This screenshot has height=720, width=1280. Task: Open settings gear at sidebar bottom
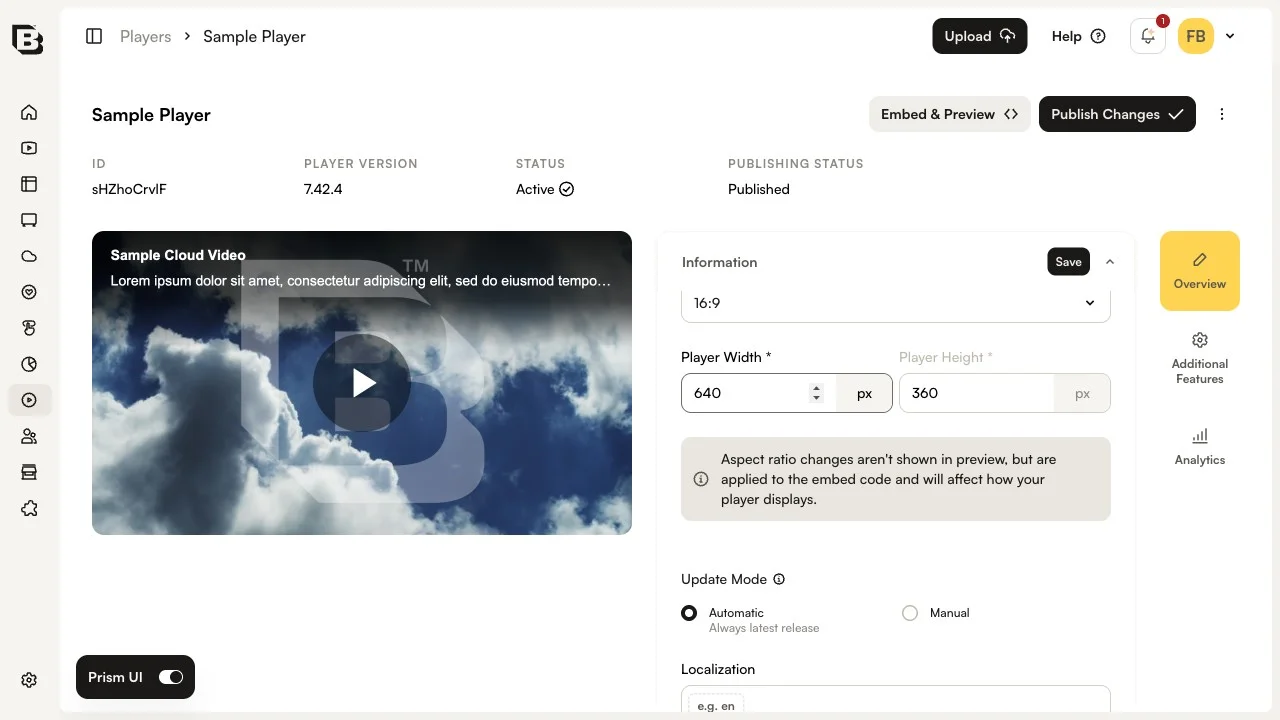pos(29,680)
